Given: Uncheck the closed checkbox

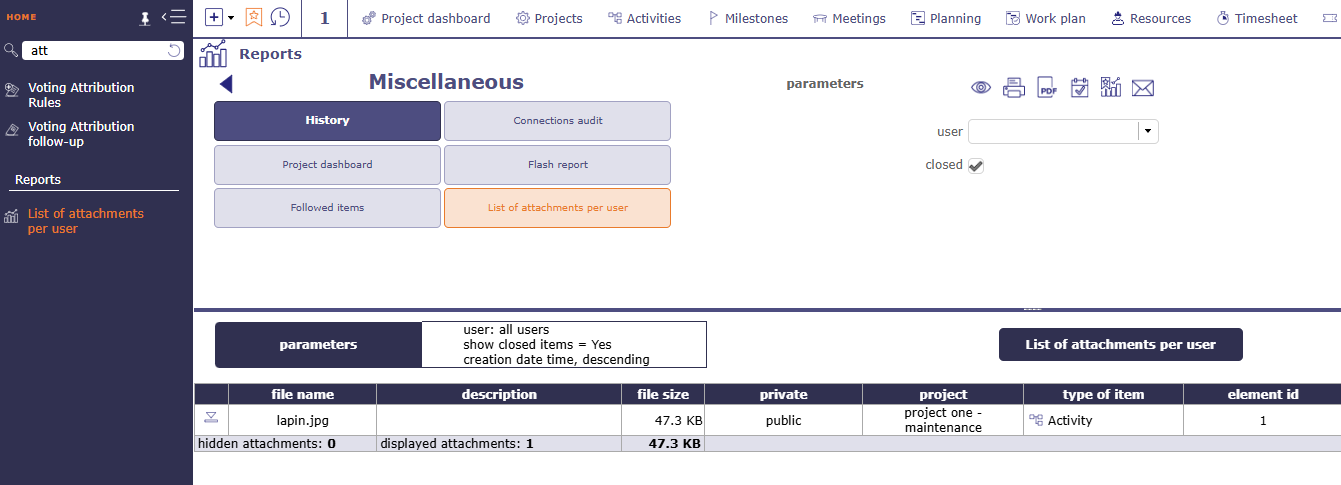Looking at the screenshot, I should pyautogui.click(x=976, y=166).
